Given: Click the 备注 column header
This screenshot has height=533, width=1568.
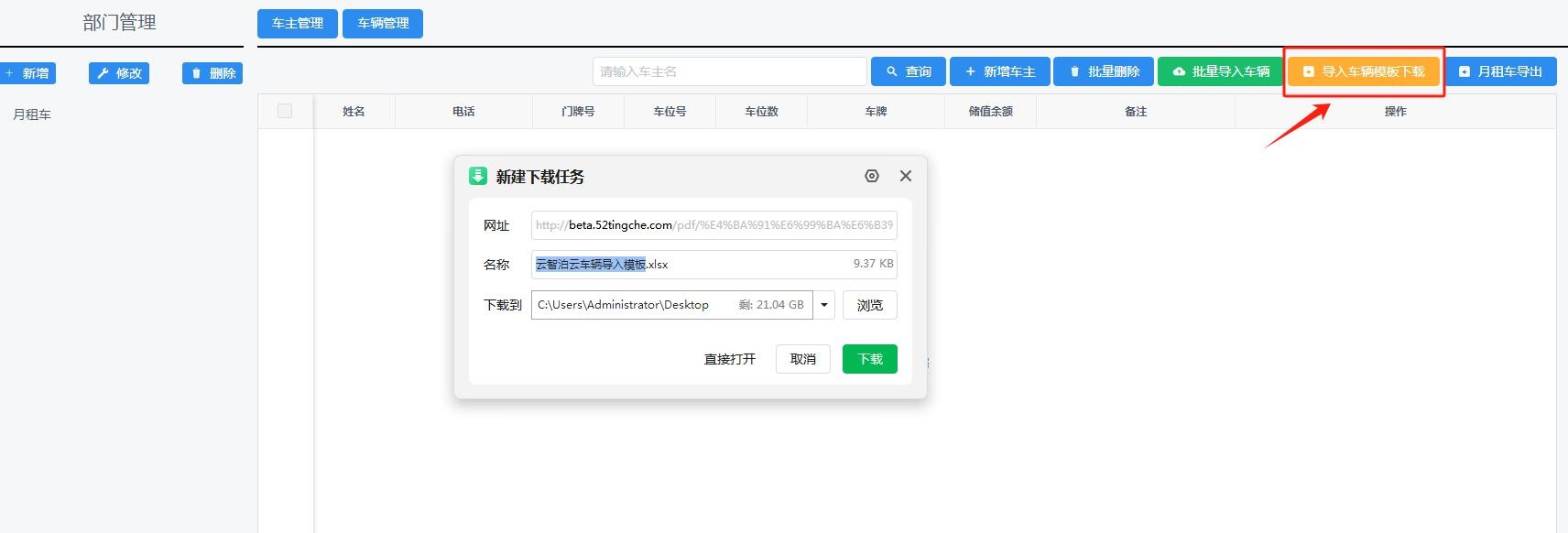Looking at the screenshot, I should pos(1136,112).
